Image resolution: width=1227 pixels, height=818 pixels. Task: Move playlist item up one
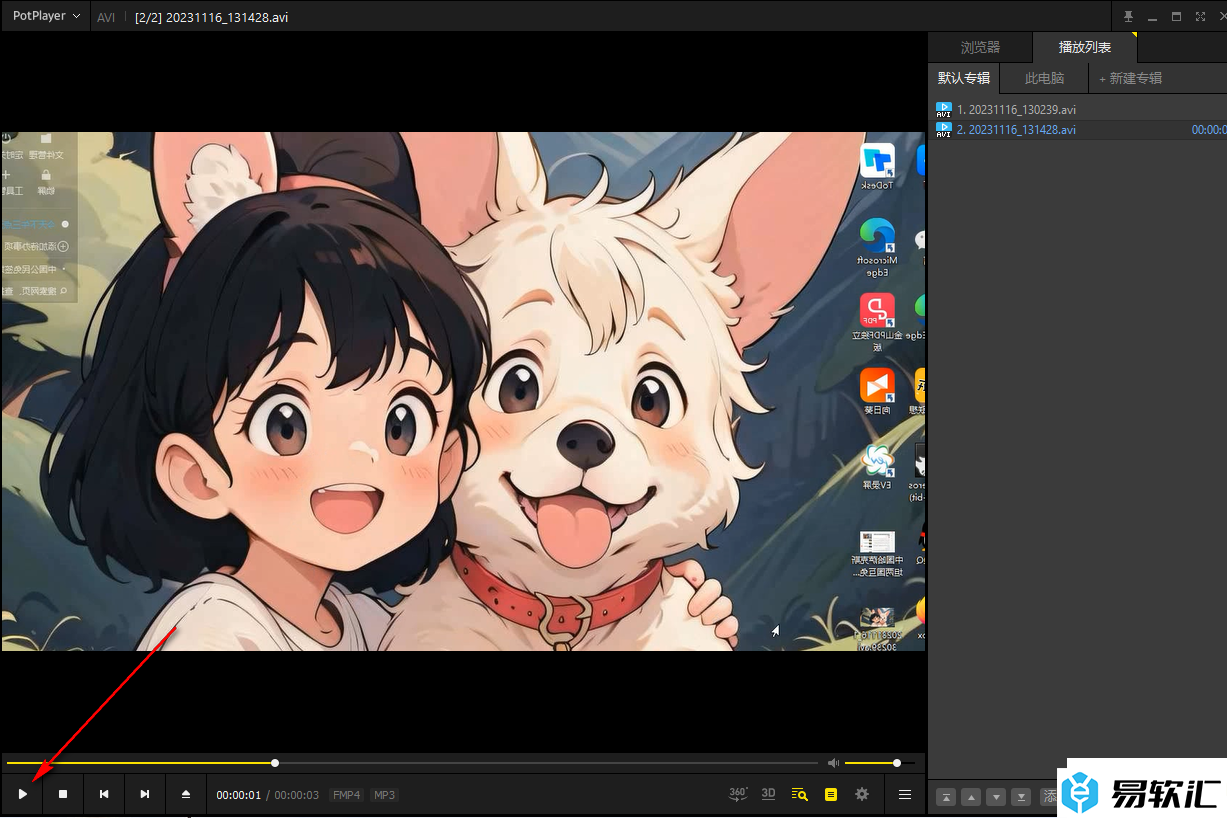(970, 797)
